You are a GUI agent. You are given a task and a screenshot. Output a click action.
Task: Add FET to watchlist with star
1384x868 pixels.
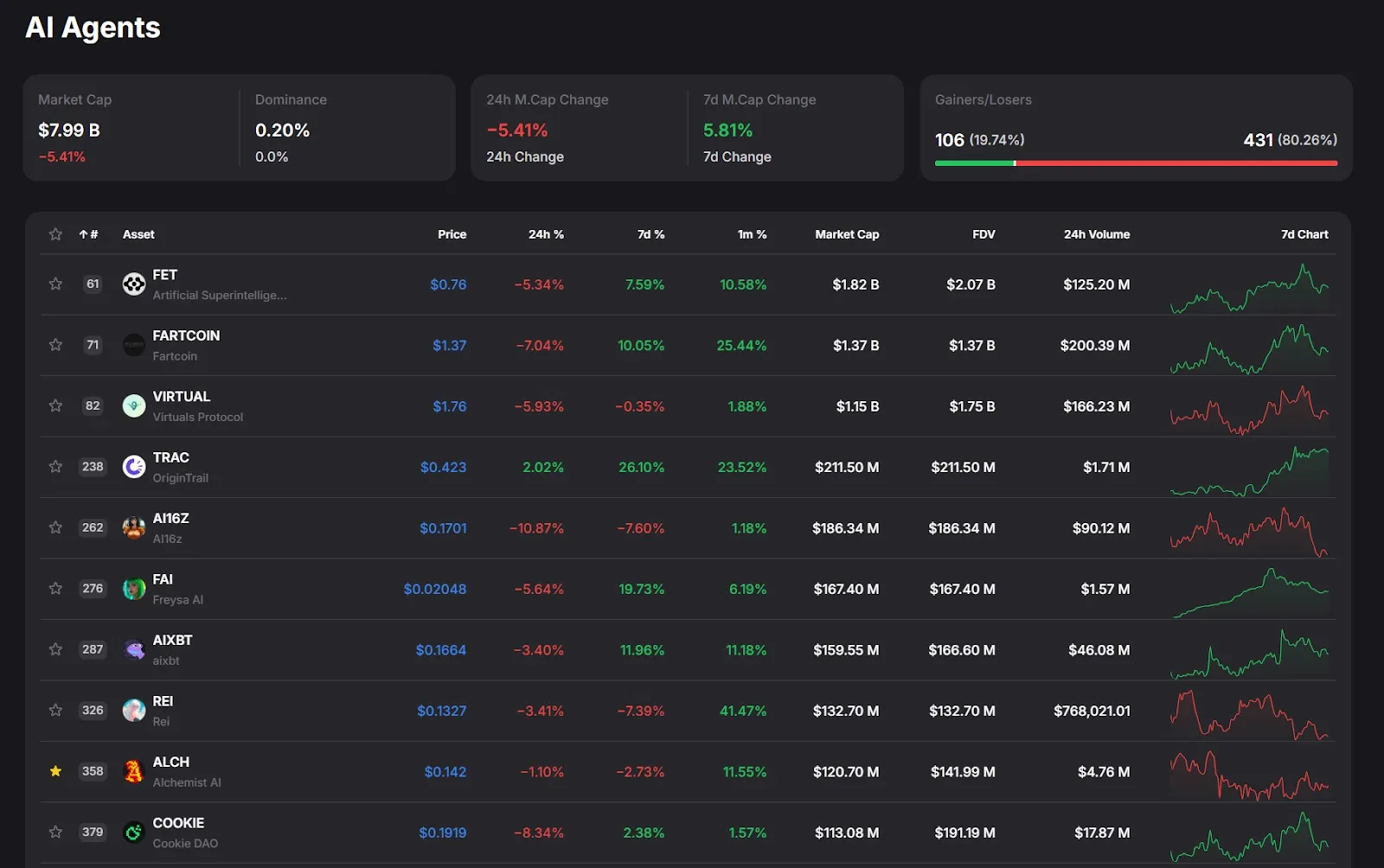coord(55,284)
